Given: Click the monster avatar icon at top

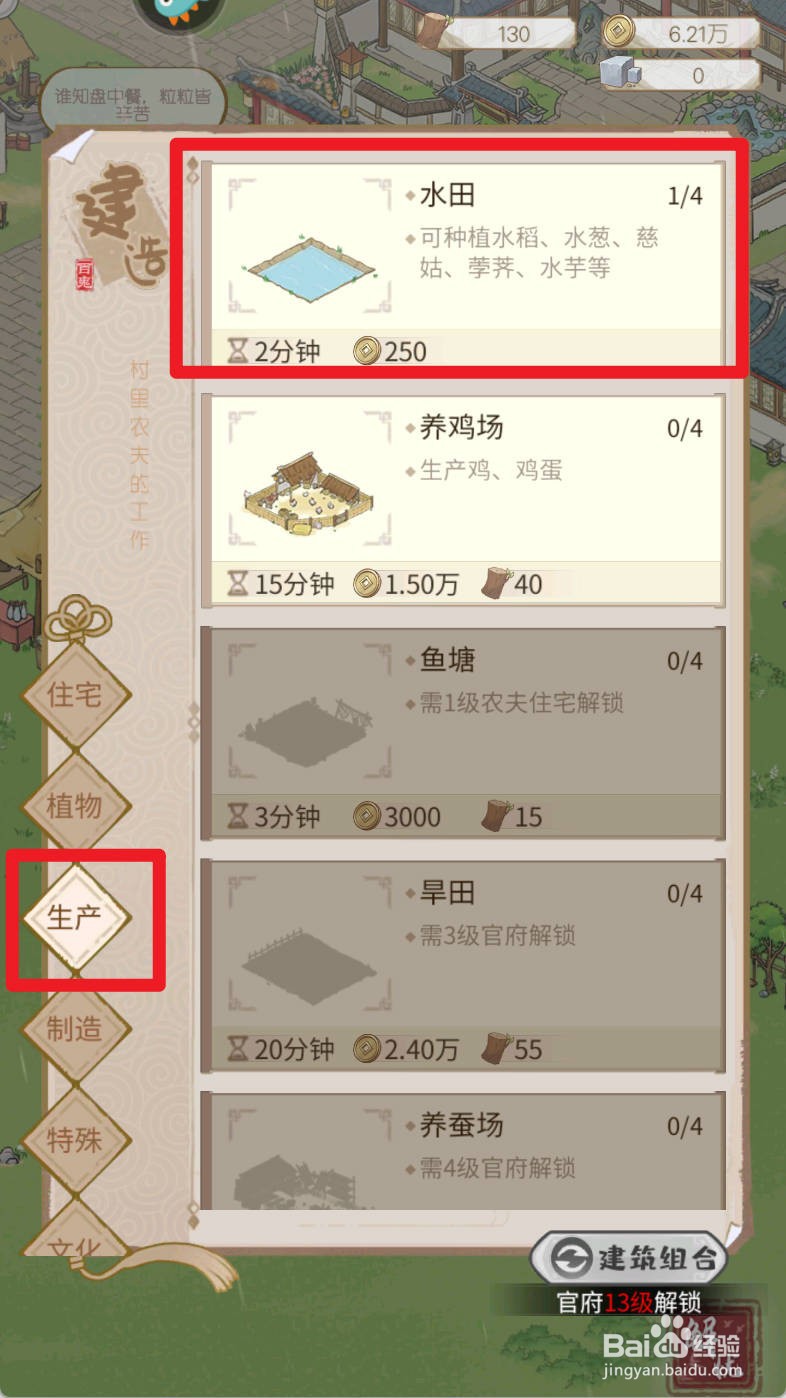Looking at the screenshot, I should [180, 14].
